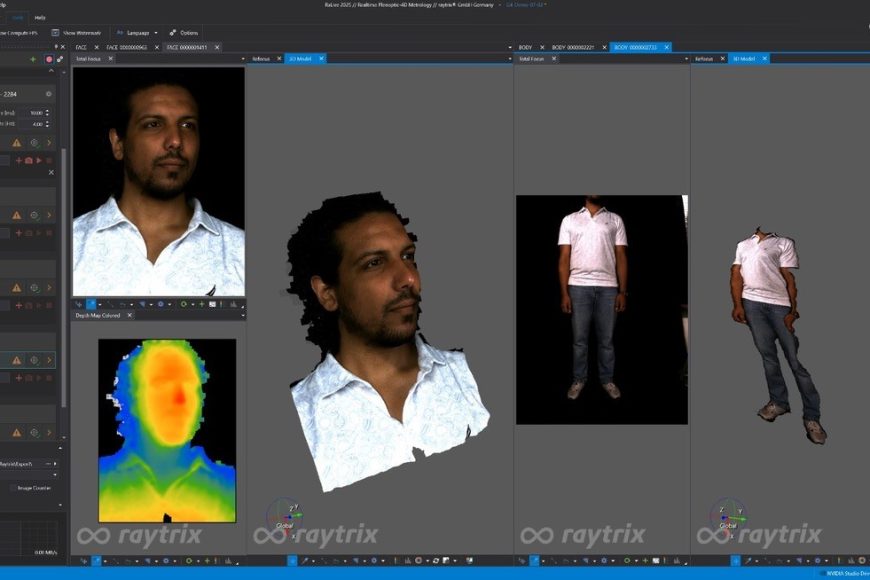The image size is (870, 580).
Task: Click the green plus add icon in left panel
Action: click(x=33, y=59)
